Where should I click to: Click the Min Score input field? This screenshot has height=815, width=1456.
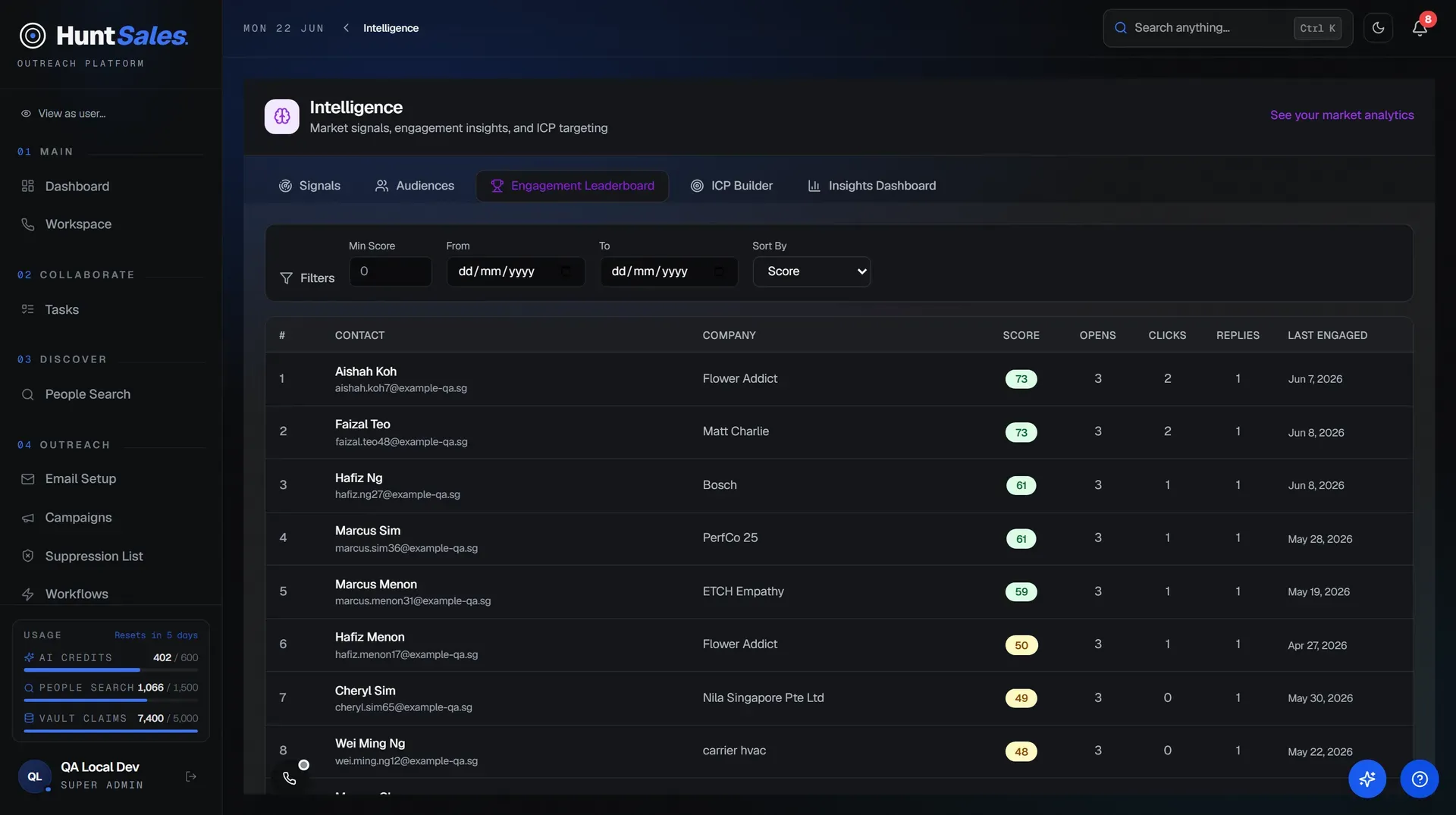(391, 271)
